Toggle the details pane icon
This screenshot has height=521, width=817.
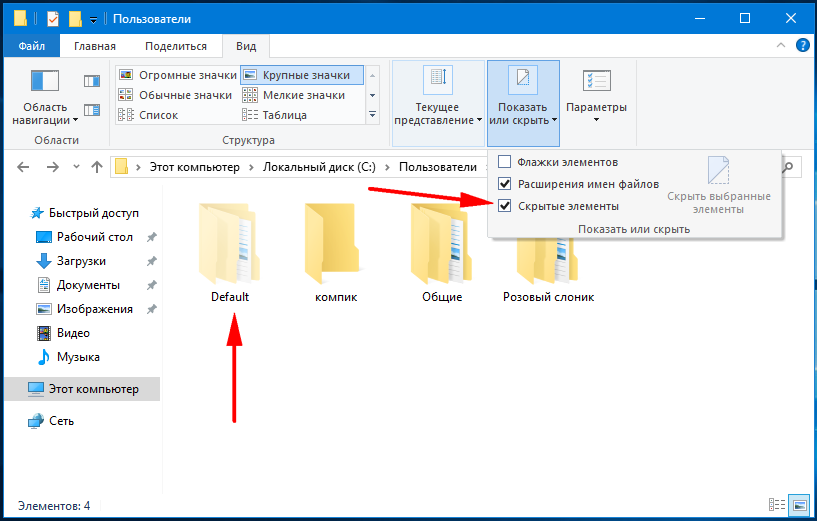point(92,110)
